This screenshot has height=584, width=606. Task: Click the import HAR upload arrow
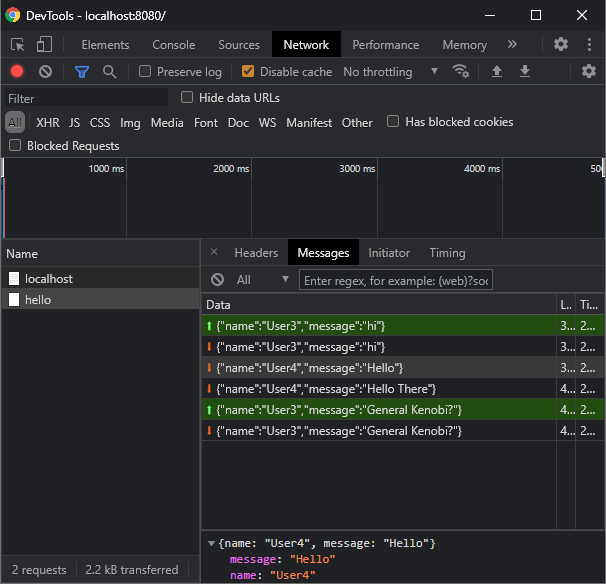[496, 72]
